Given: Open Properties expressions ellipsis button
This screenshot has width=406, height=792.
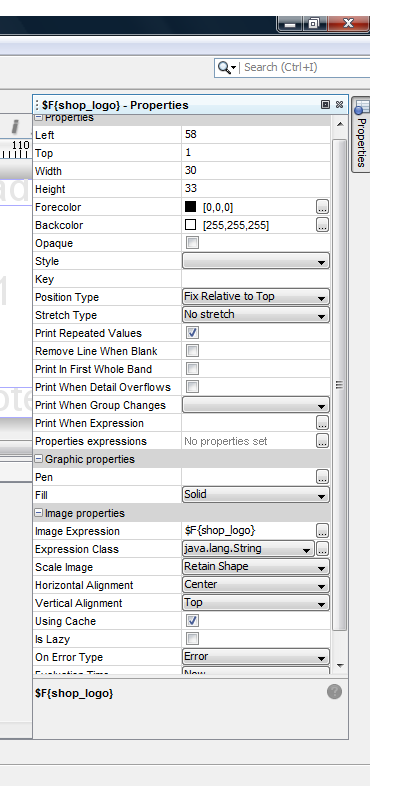Looking at the screenshot, I should point(322,441).
